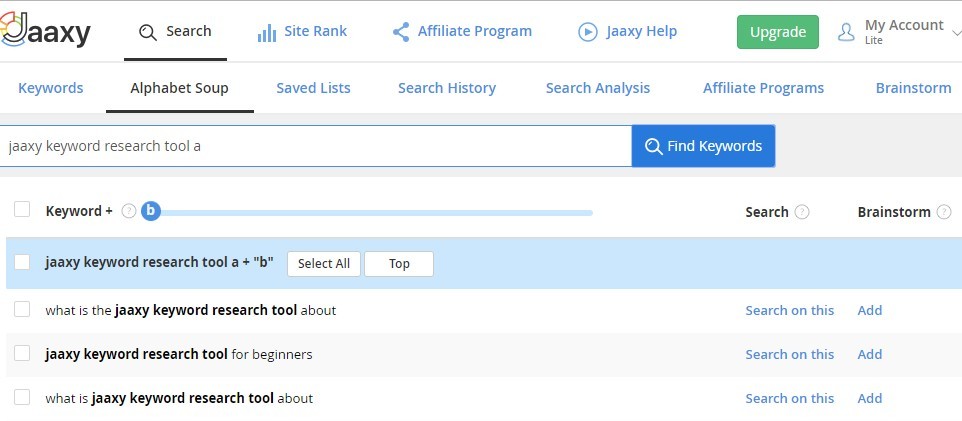Check "what is the jaaxy keyword research tool about"
This screenshot has width=962, height=421.
[x=22, y=309]
